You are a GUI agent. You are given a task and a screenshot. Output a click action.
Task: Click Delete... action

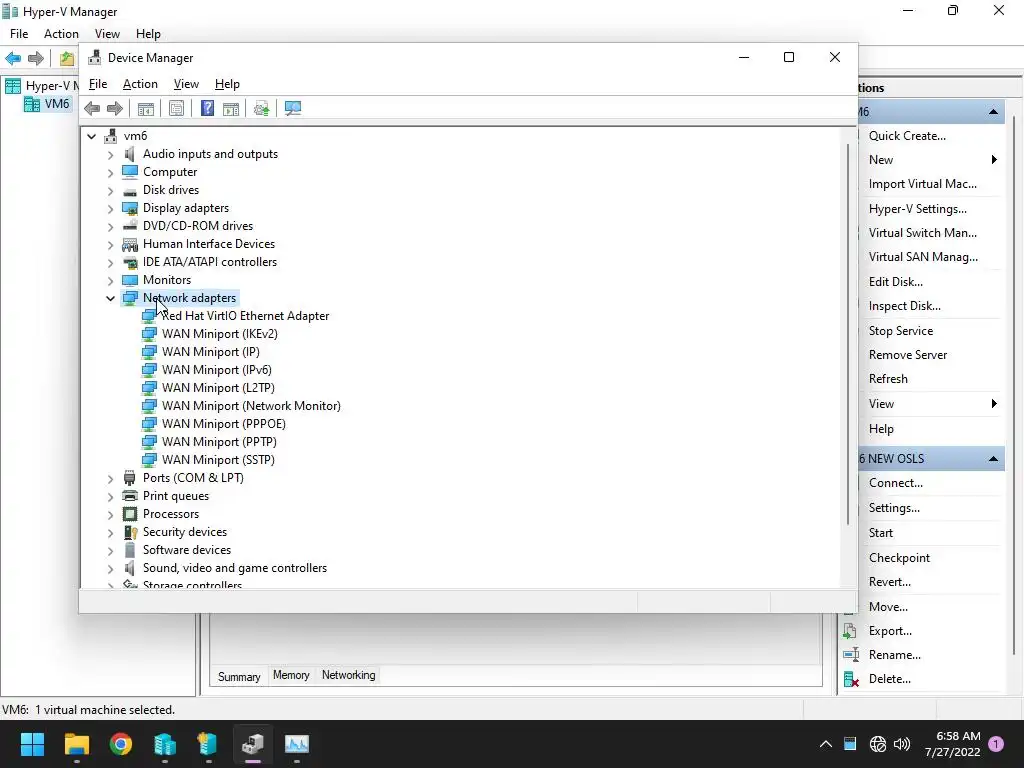pyautogui.click(x=889, y=679)
